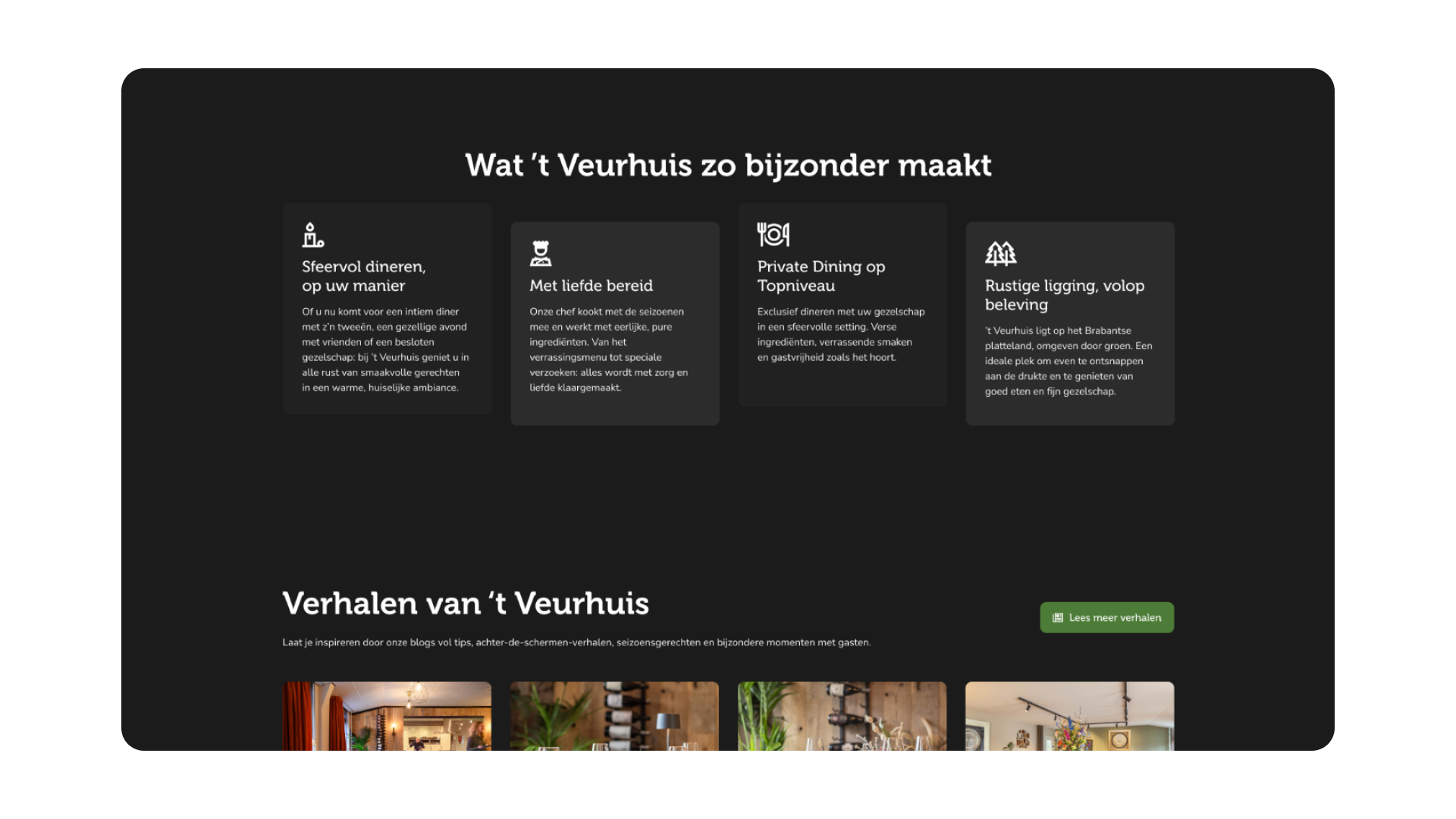Click the newspaper icon in the green button
Screen dimensions: 1456x819
coord(1058,618)
